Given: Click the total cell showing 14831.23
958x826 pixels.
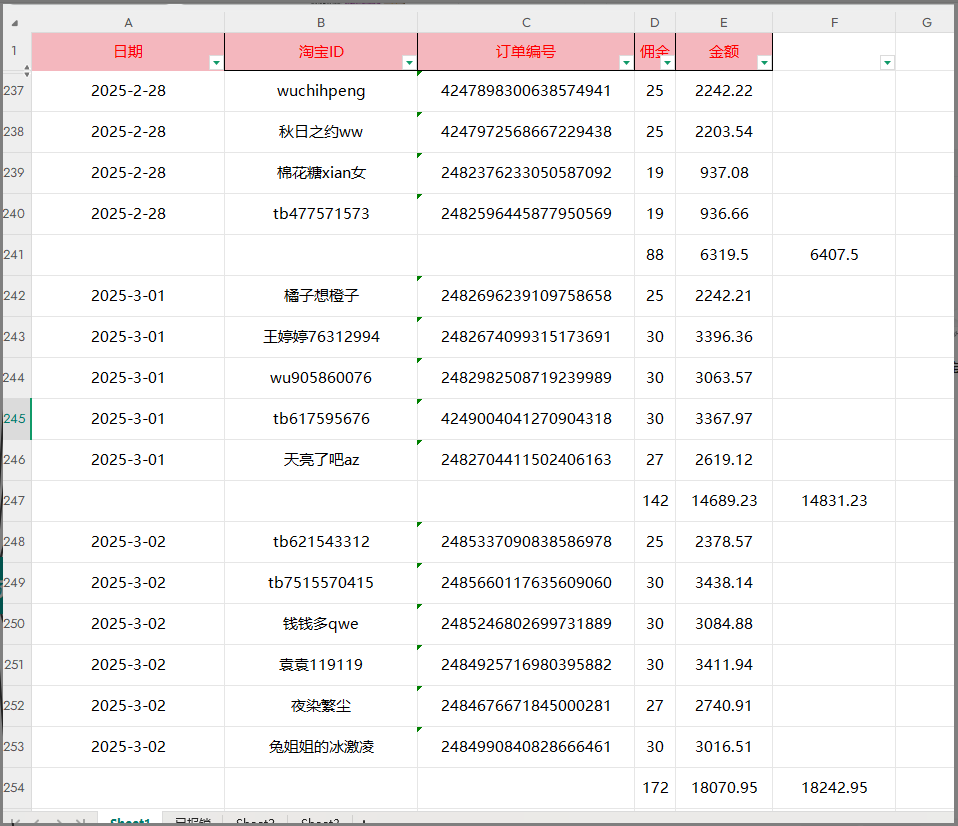Looking at the screenshot, I should click(834, 501).
